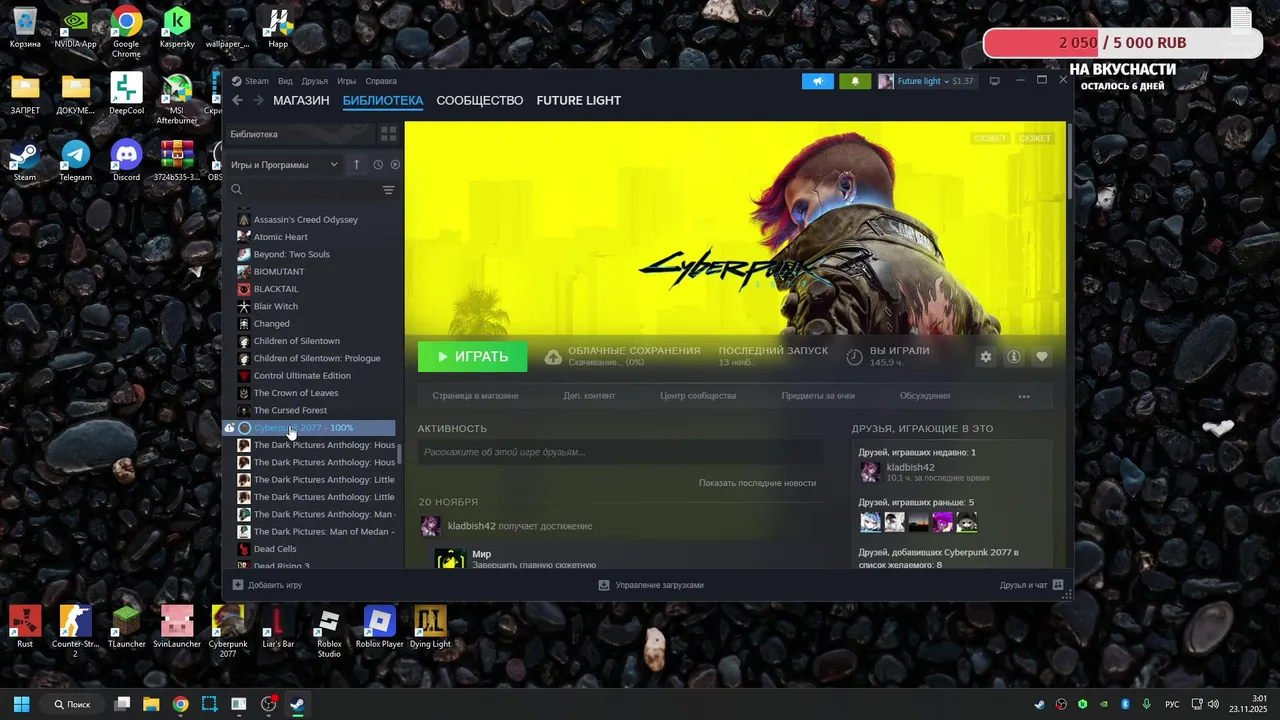Open Discord desktop shortcut
The image size is (1280, 720).
[126, 160]
